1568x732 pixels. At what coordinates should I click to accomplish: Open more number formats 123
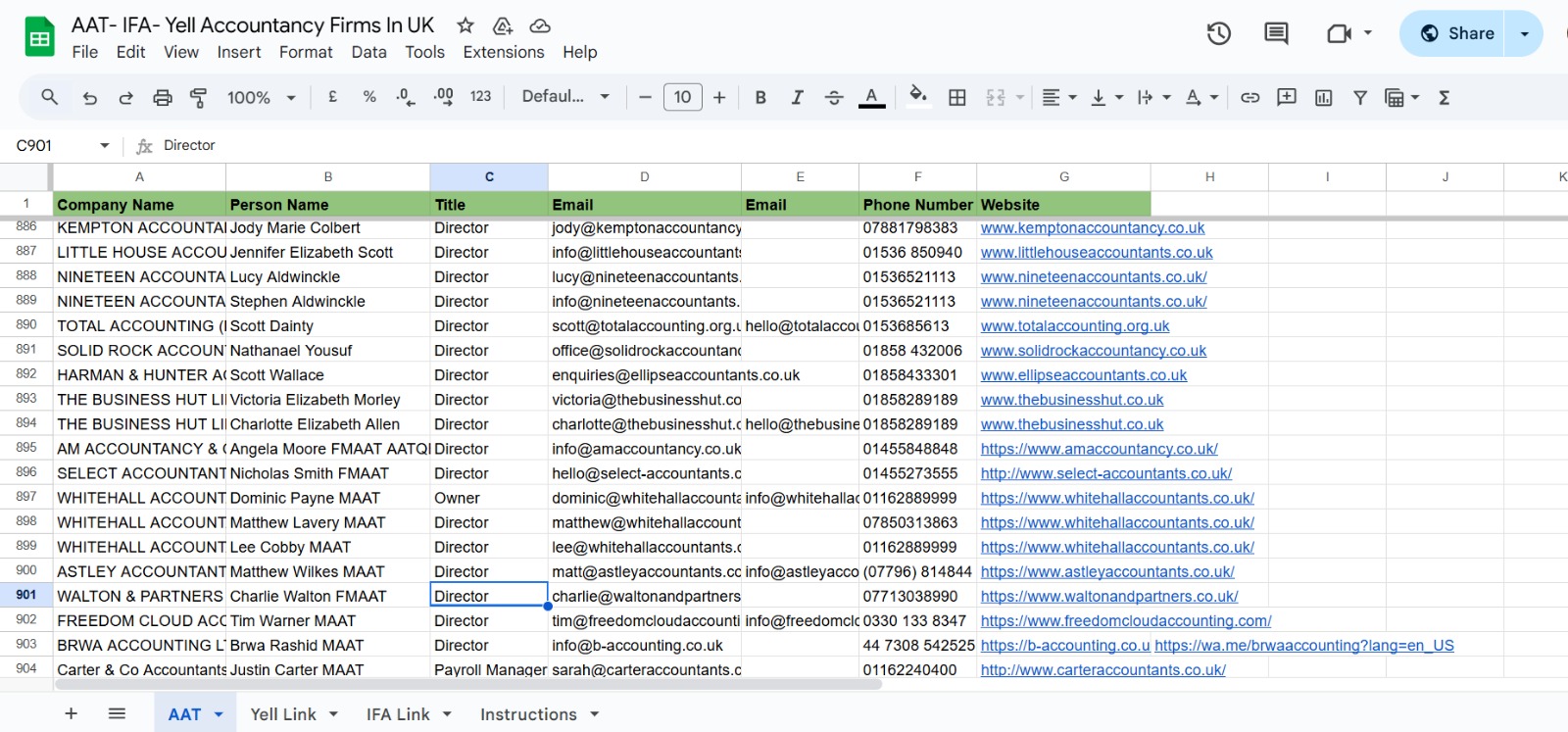point(480,97)
